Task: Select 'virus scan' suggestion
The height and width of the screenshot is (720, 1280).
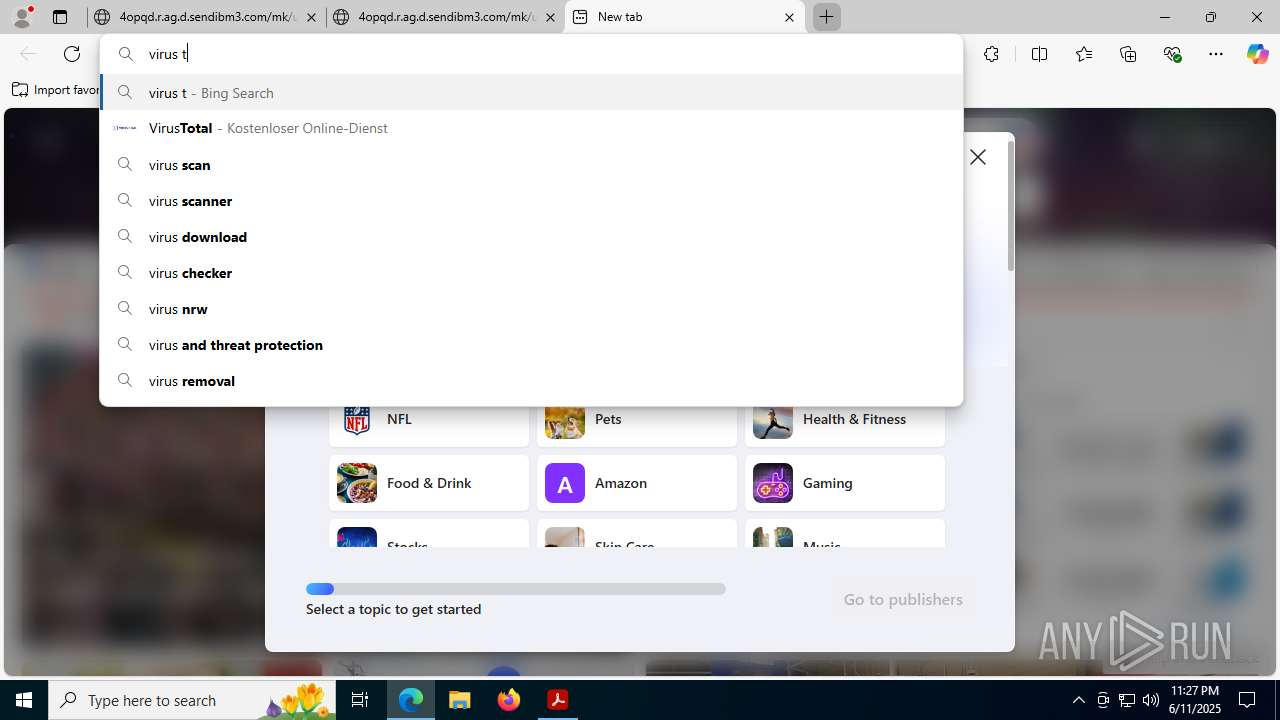Action: click(x=532, y=165)
